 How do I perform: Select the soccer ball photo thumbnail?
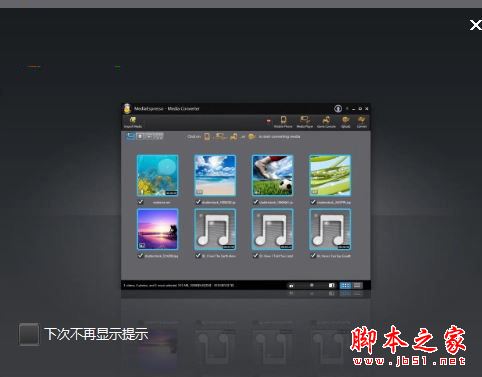coord(272,175)
